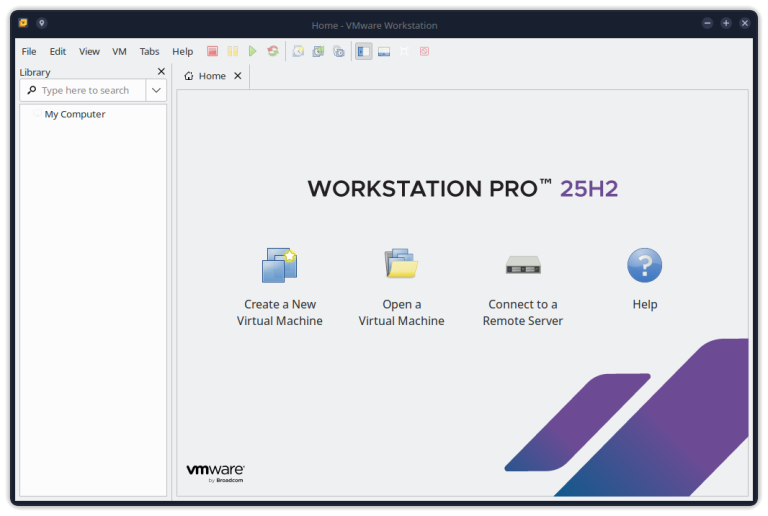The height and width of the screenshot is (516, 768).
Task: Open the Tabs menu
Action: (x=149, y=51)
